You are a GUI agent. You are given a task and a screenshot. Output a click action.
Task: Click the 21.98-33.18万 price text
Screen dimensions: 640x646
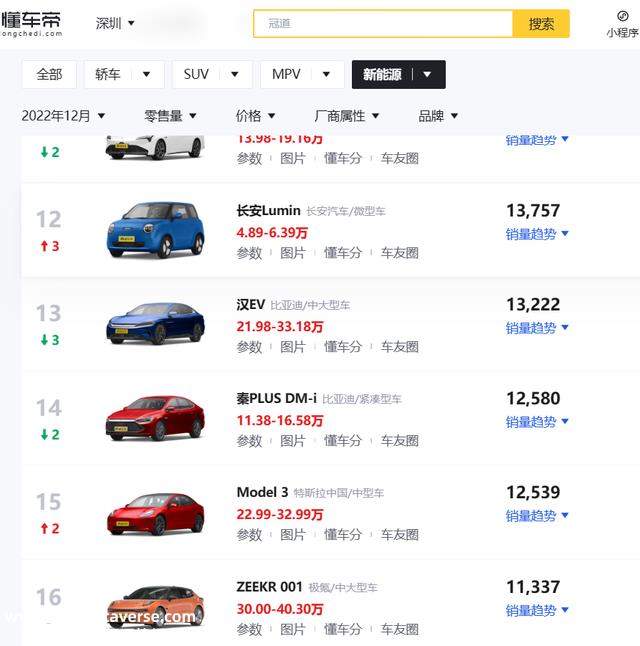(280, 327)
